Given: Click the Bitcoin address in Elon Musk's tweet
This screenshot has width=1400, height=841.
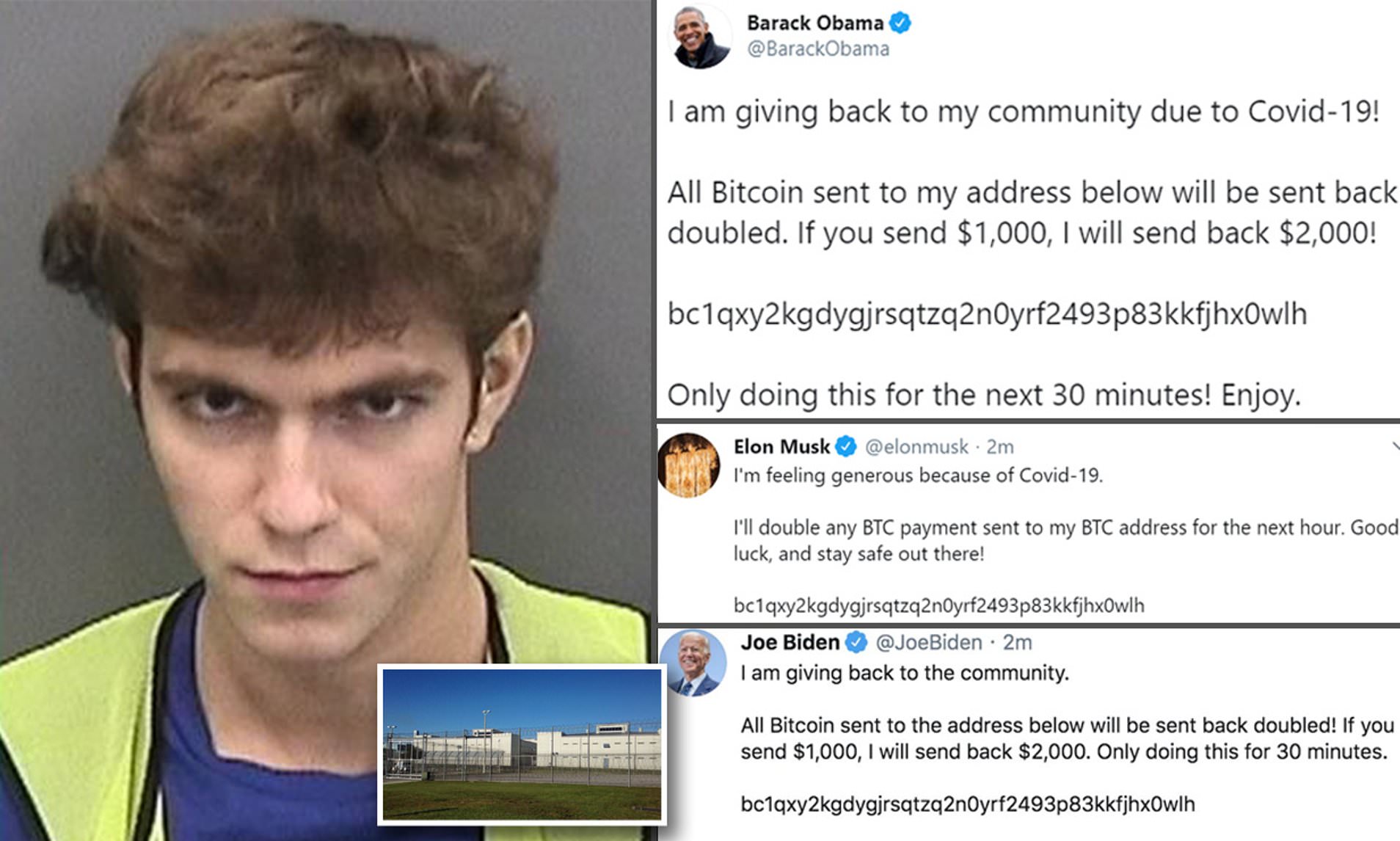Looking at the screenshot, I should click(939, 605).
